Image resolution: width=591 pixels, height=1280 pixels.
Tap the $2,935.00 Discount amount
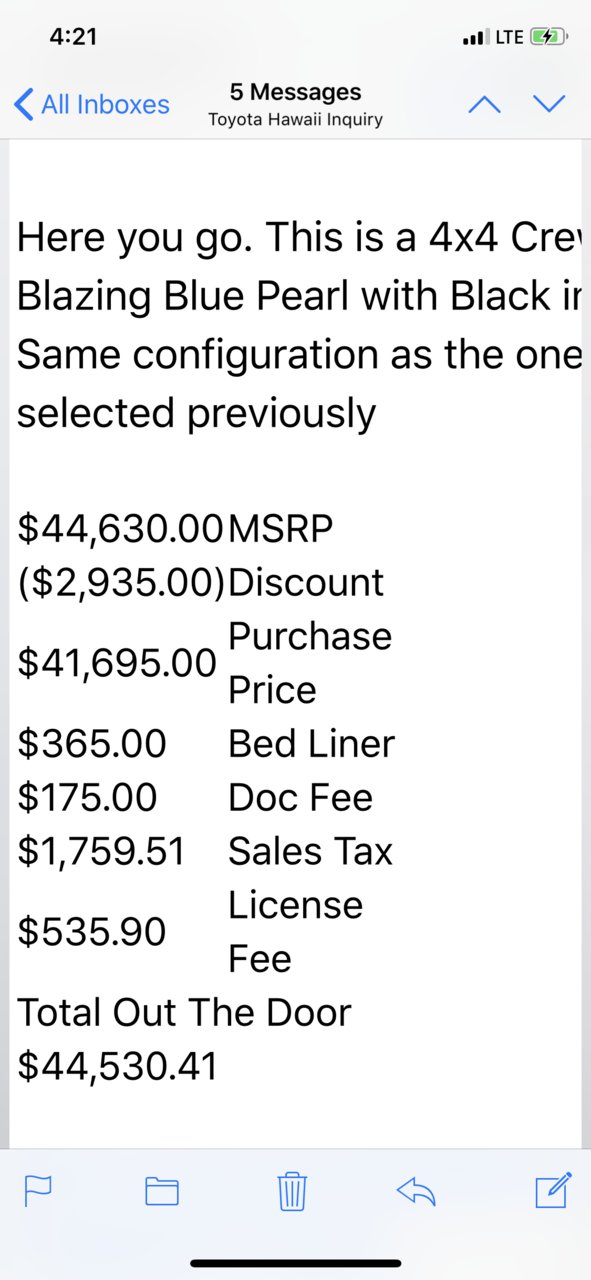[122, 583]
